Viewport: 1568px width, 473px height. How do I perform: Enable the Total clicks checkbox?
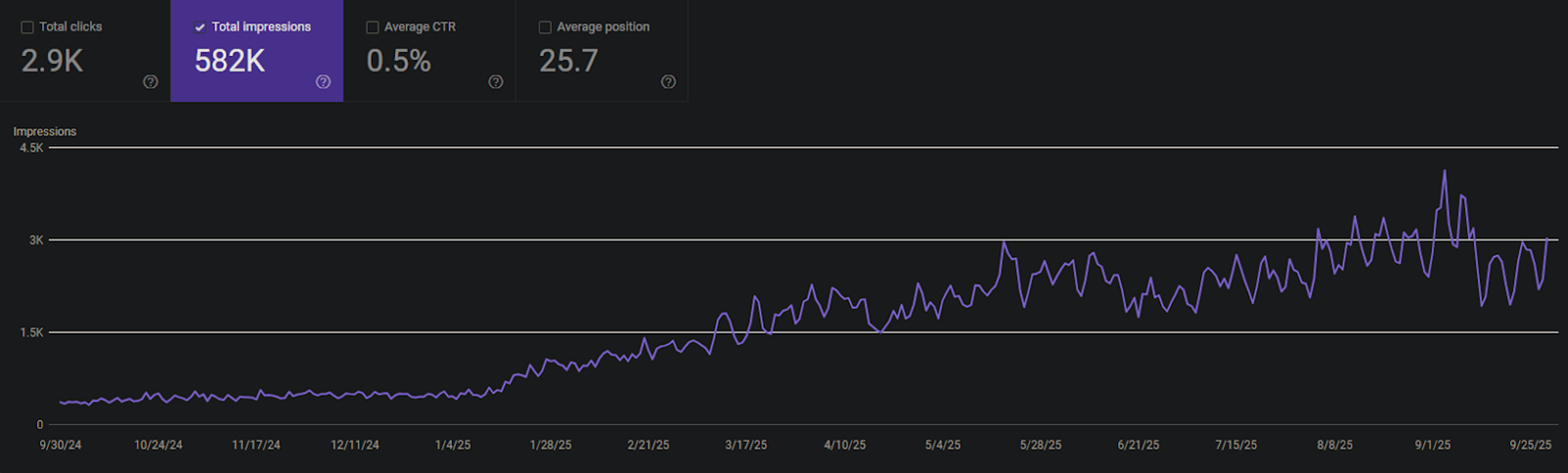[27, 27]
